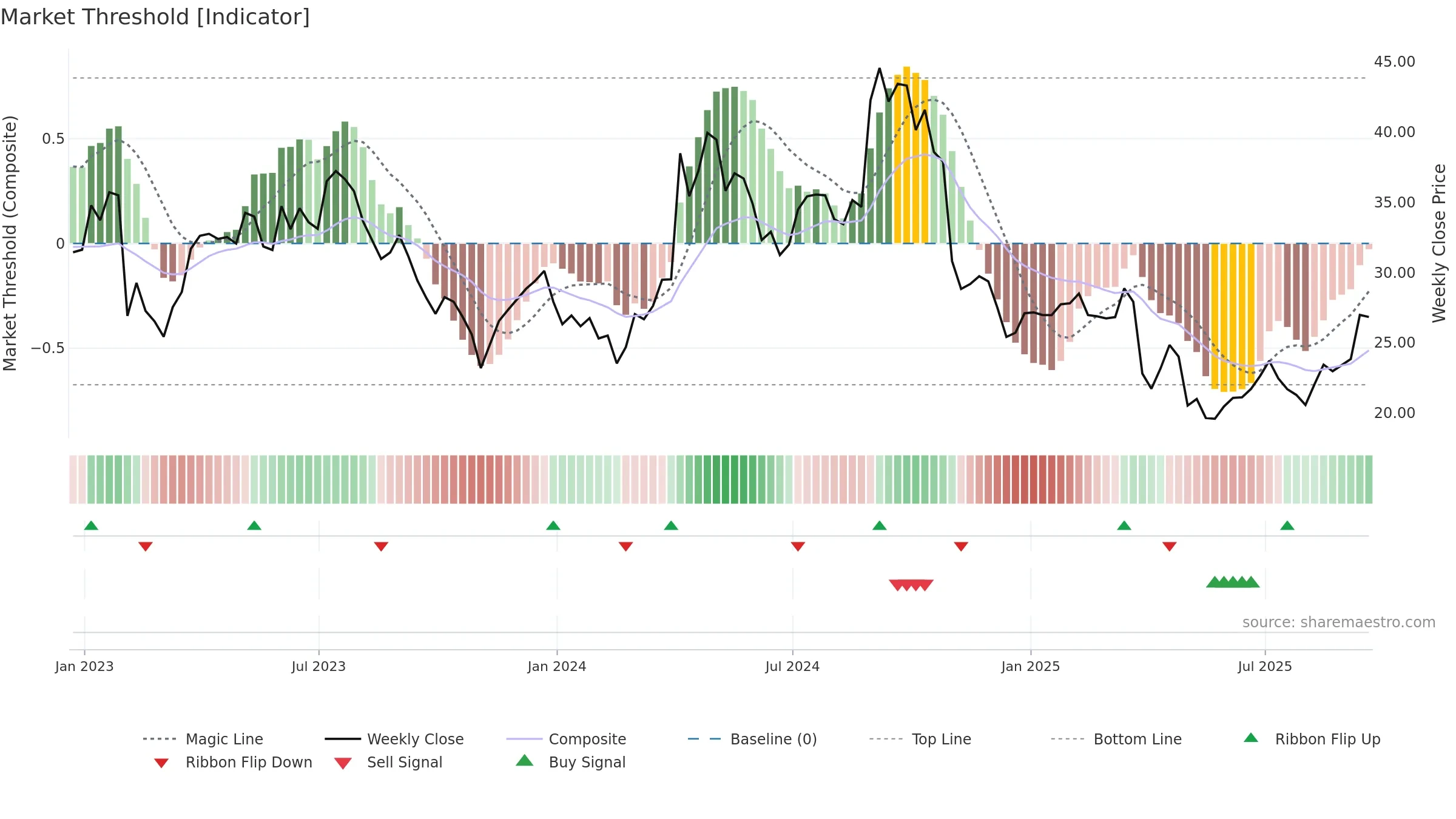Screen dimensions: 1456x819
Task: Click the cluster of red sell signal markers
Action: point(911,585)
